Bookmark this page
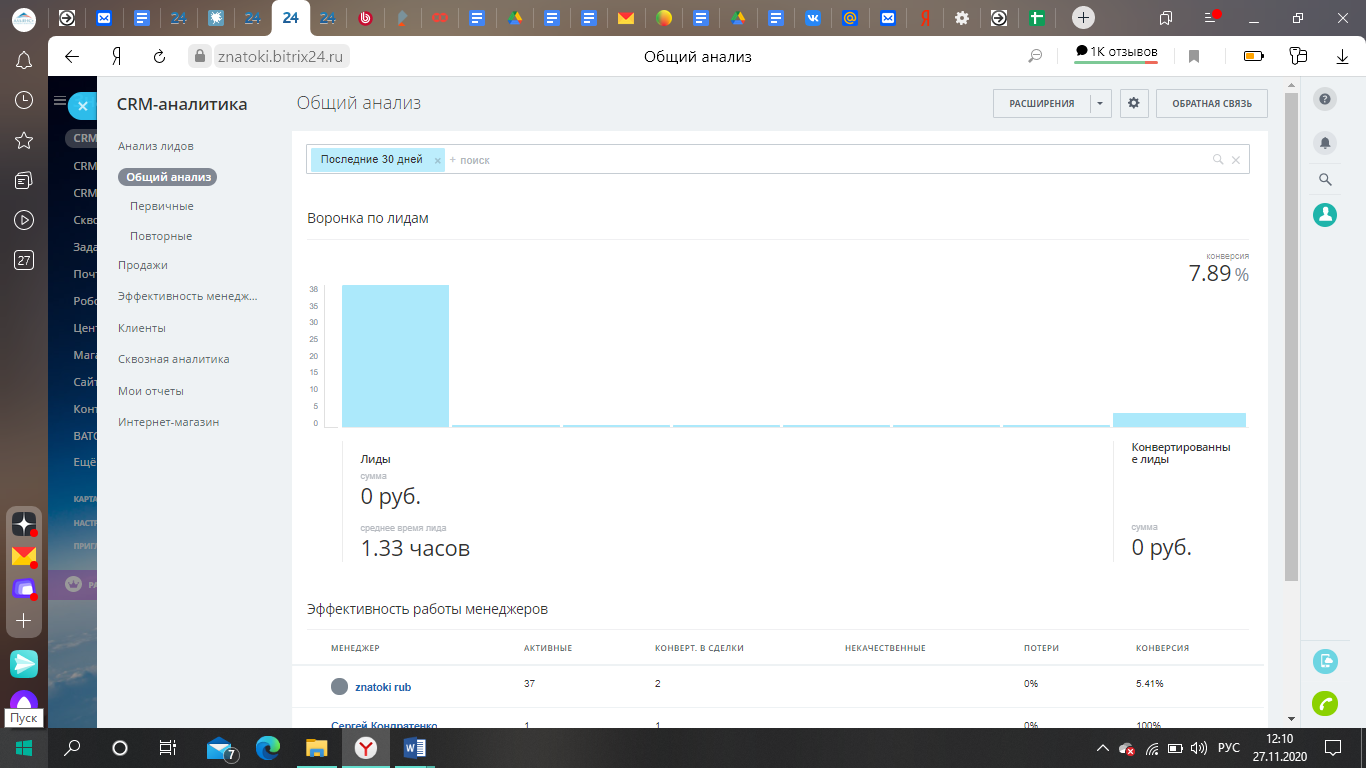 click(x=1193, y=57)
